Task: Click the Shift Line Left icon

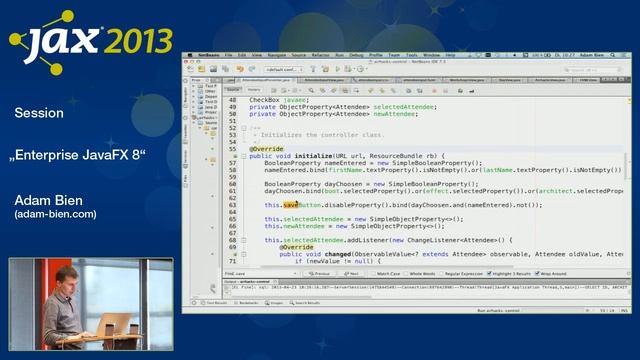Action: pyautogui.click(x=408, y=90)
